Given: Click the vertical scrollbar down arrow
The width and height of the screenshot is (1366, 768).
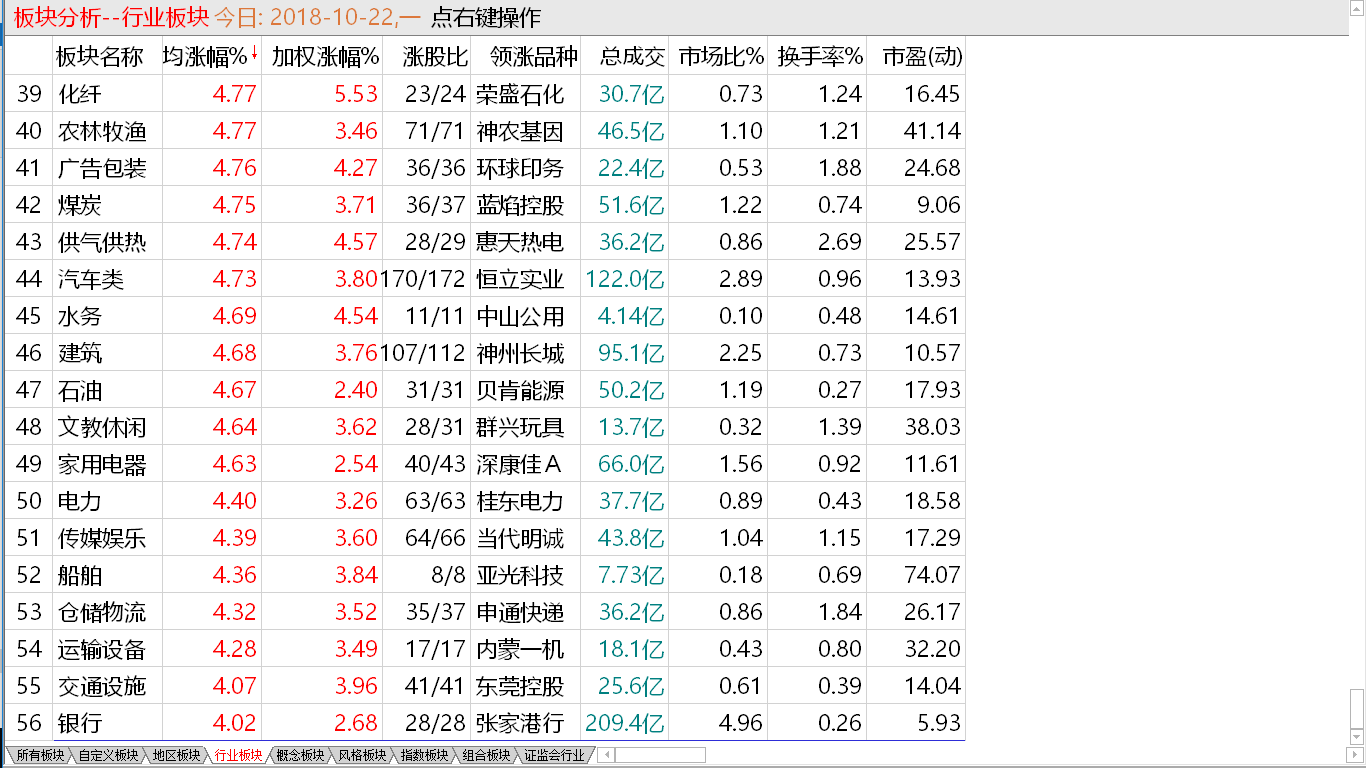Looking at the screenshot, I should (x=1357, y=738).
